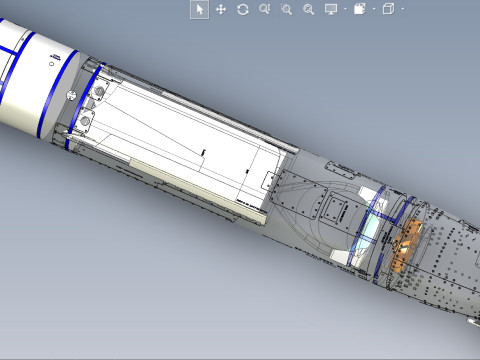Select the orange component in the model

tap(406, 245)
